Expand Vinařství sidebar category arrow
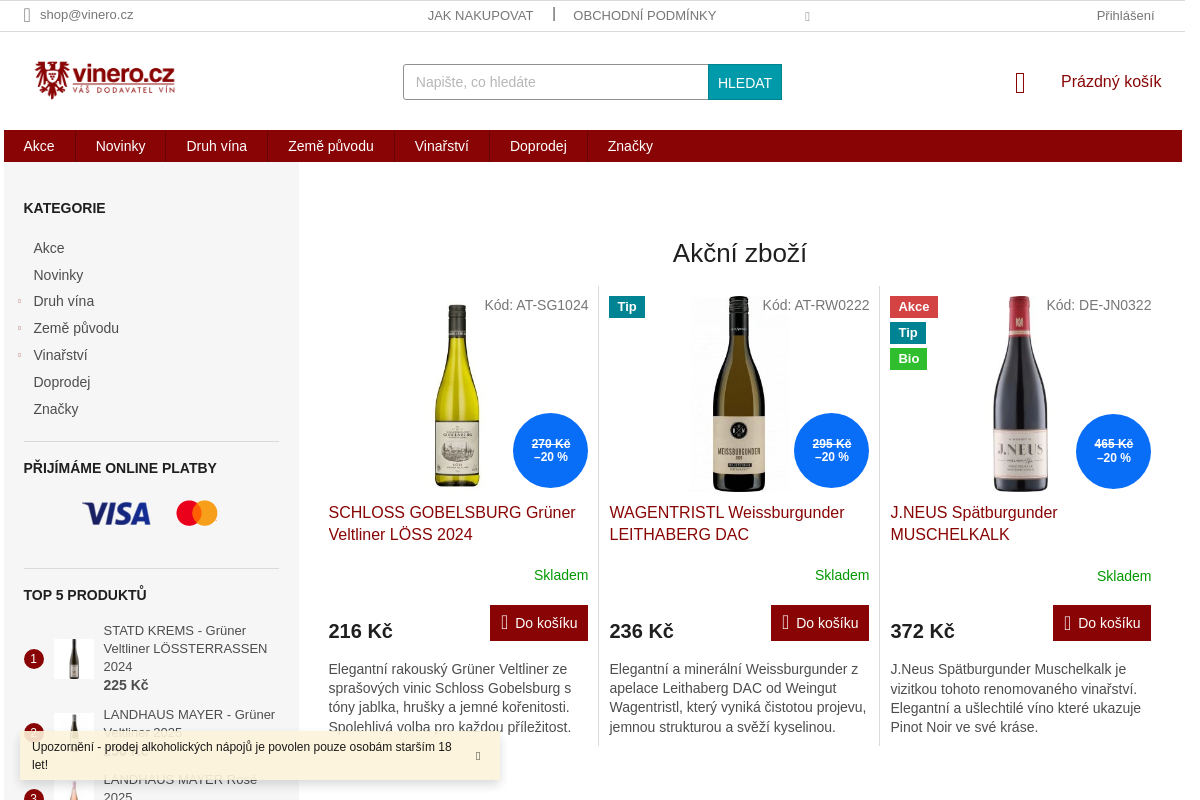The width and height of the screenshot is (1200, 800). pyautogui.click(x=19, y=355)
